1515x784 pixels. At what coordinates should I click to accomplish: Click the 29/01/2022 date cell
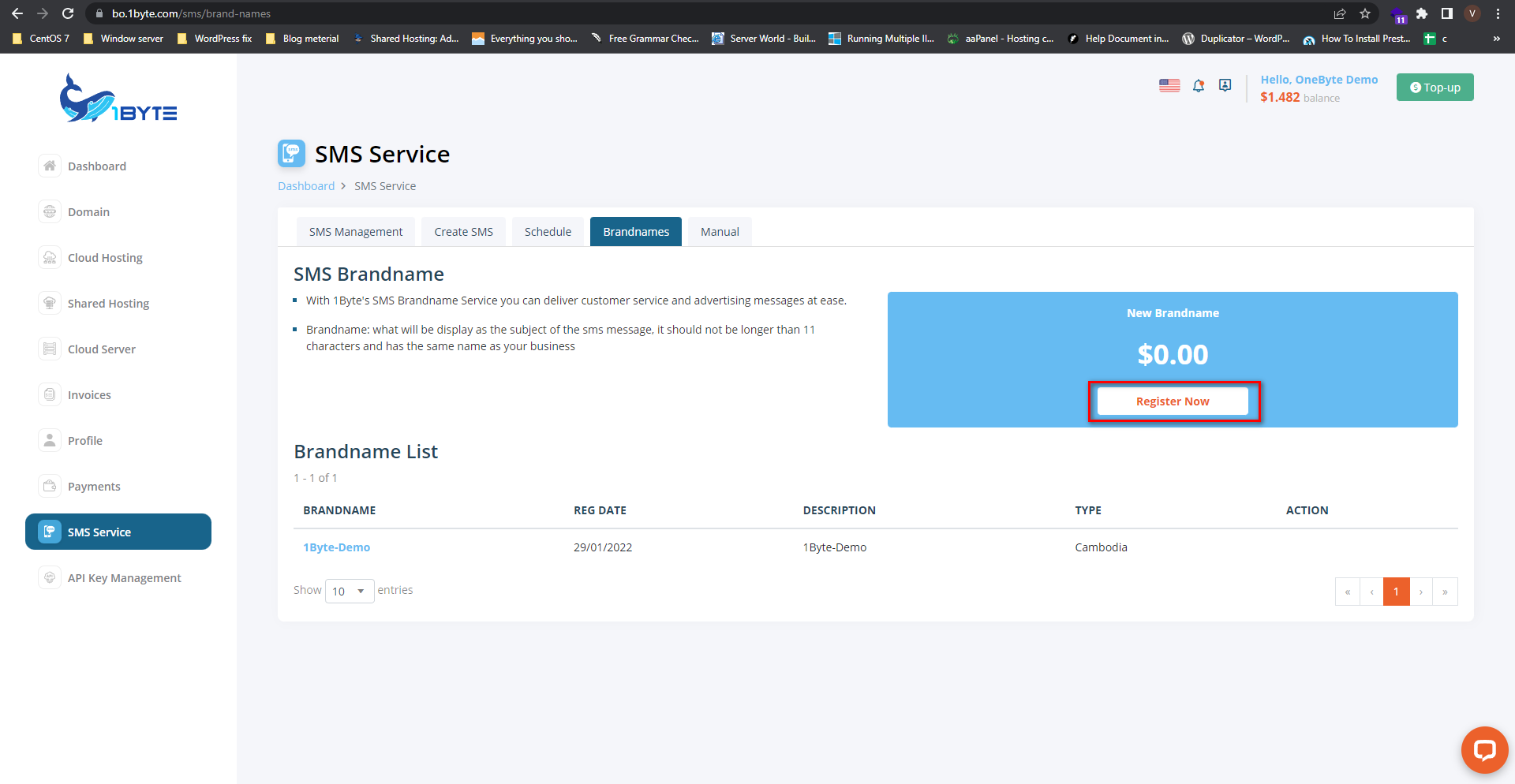tap(603, 547)
